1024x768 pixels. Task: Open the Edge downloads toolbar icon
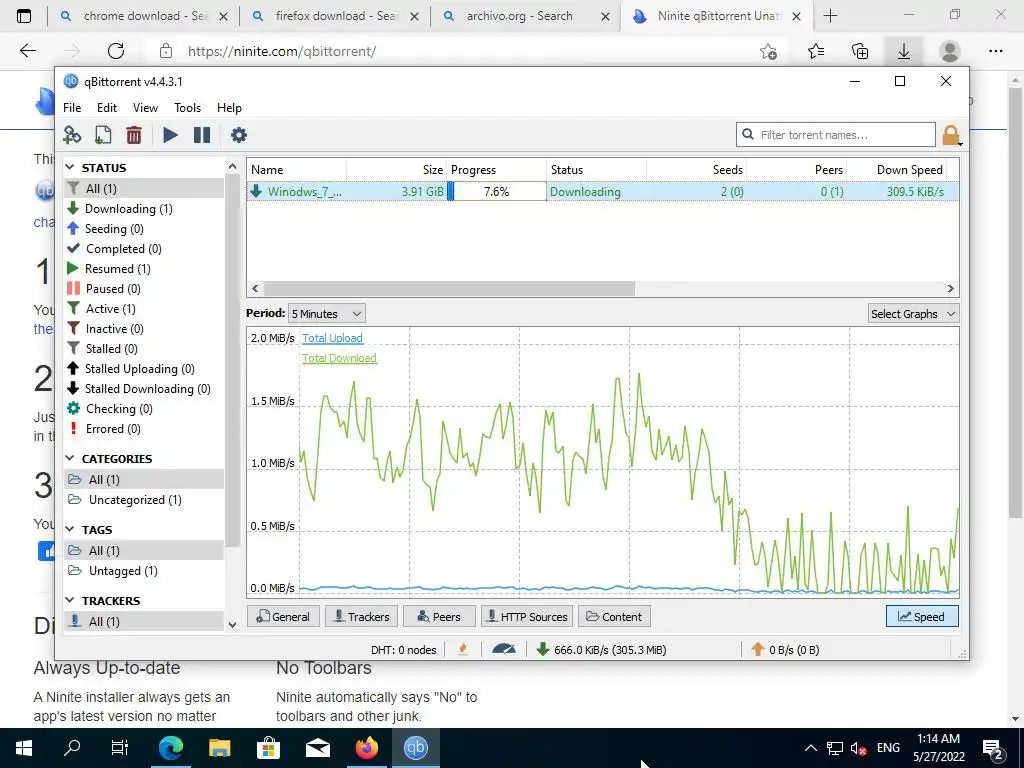904,51
